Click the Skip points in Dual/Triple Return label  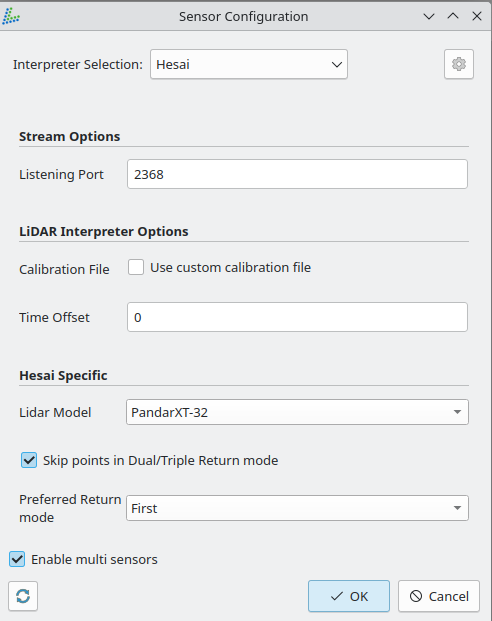[x=160, y=461]
